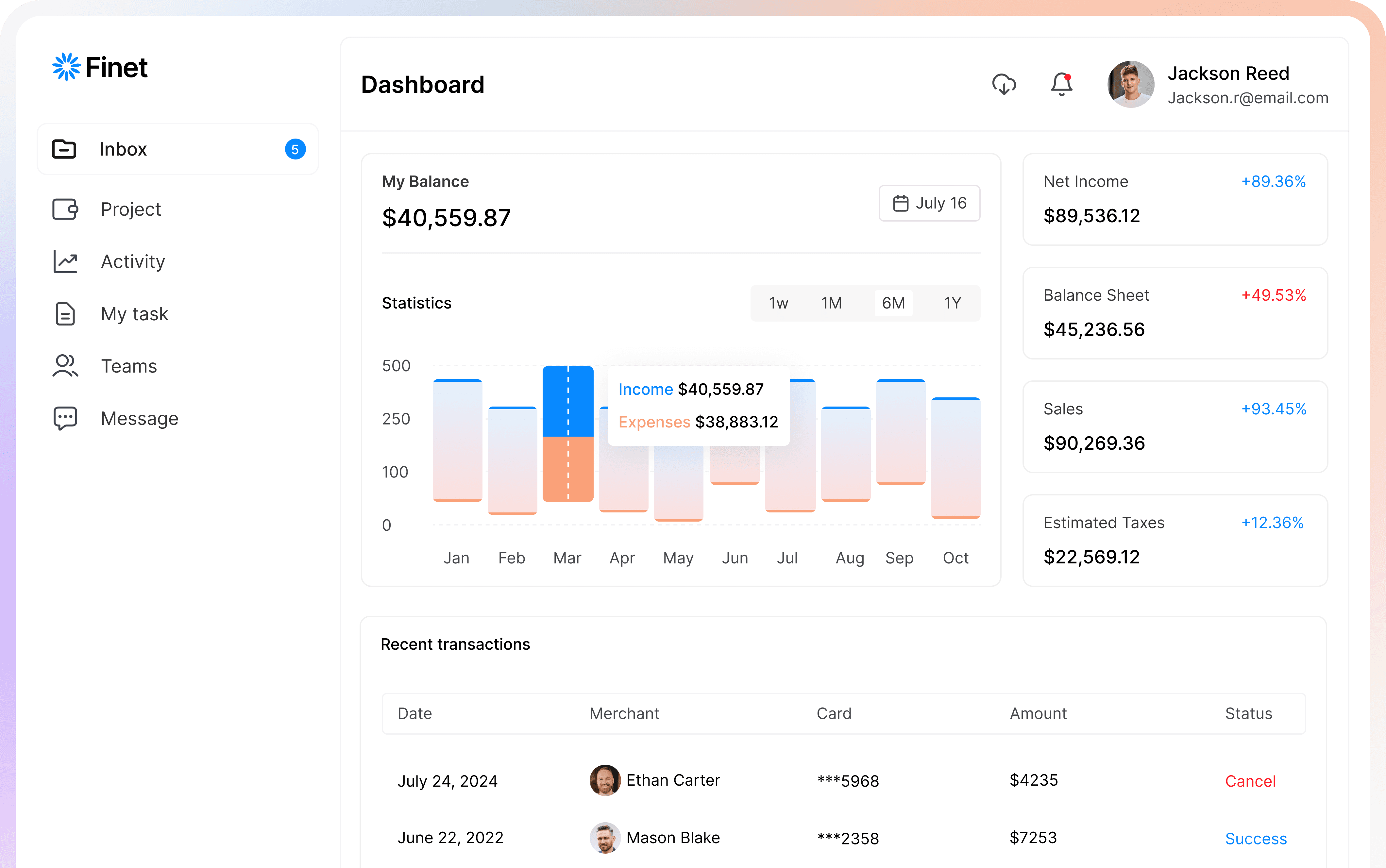Screen dimensions: 1386x868
Task: Click the cloud download icon
Action: (1004, 84)
